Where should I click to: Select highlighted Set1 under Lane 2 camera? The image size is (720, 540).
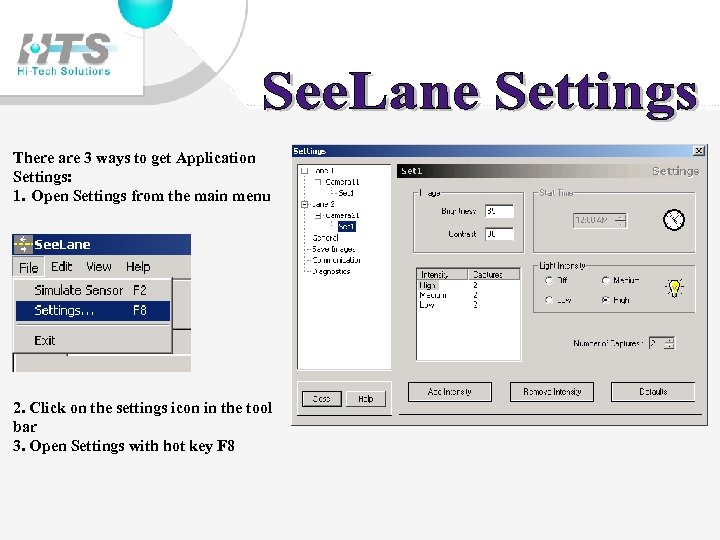tap(347, 226)
